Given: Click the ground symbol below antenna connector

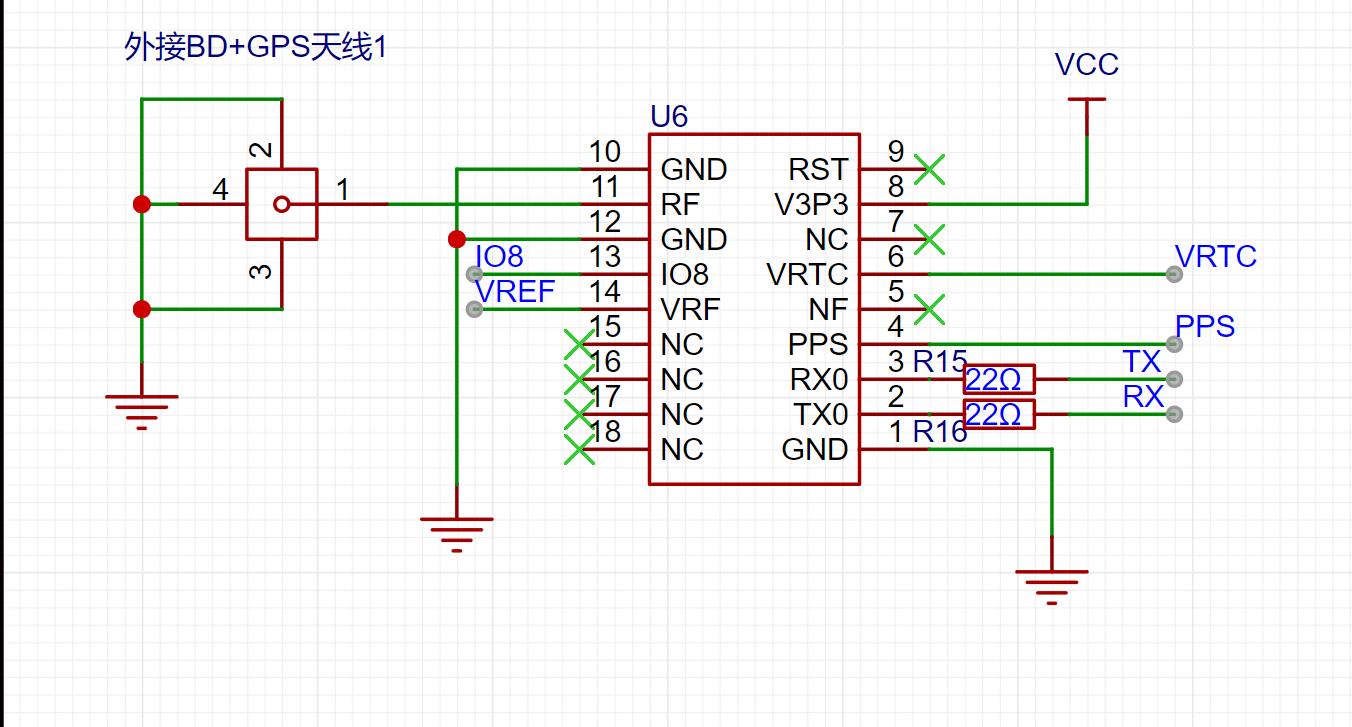Looking at the screenshot, I should tap(142, 411).
